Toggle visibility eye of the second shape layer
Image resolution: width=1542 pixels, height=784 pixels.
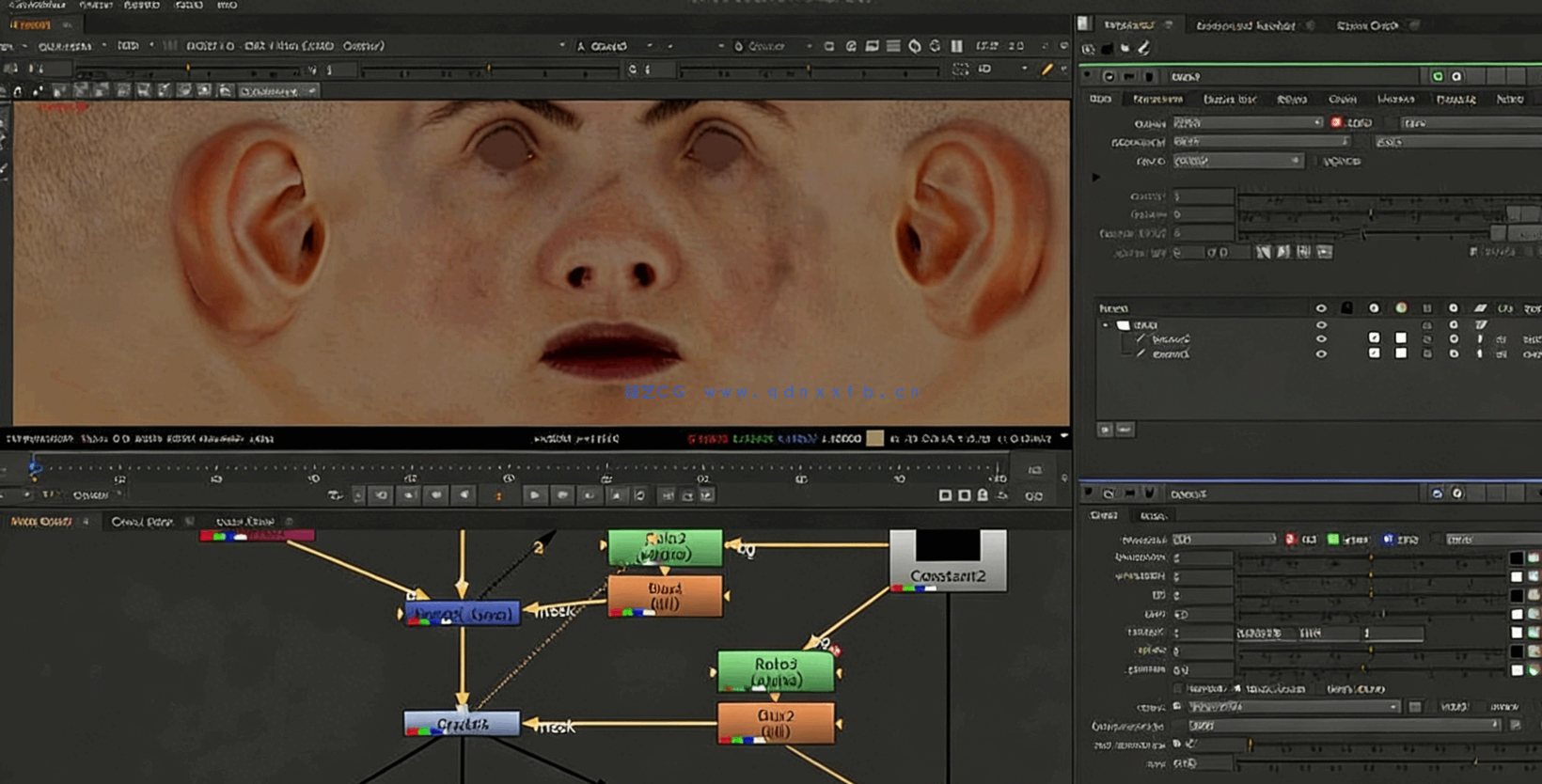coord(1321,354)
